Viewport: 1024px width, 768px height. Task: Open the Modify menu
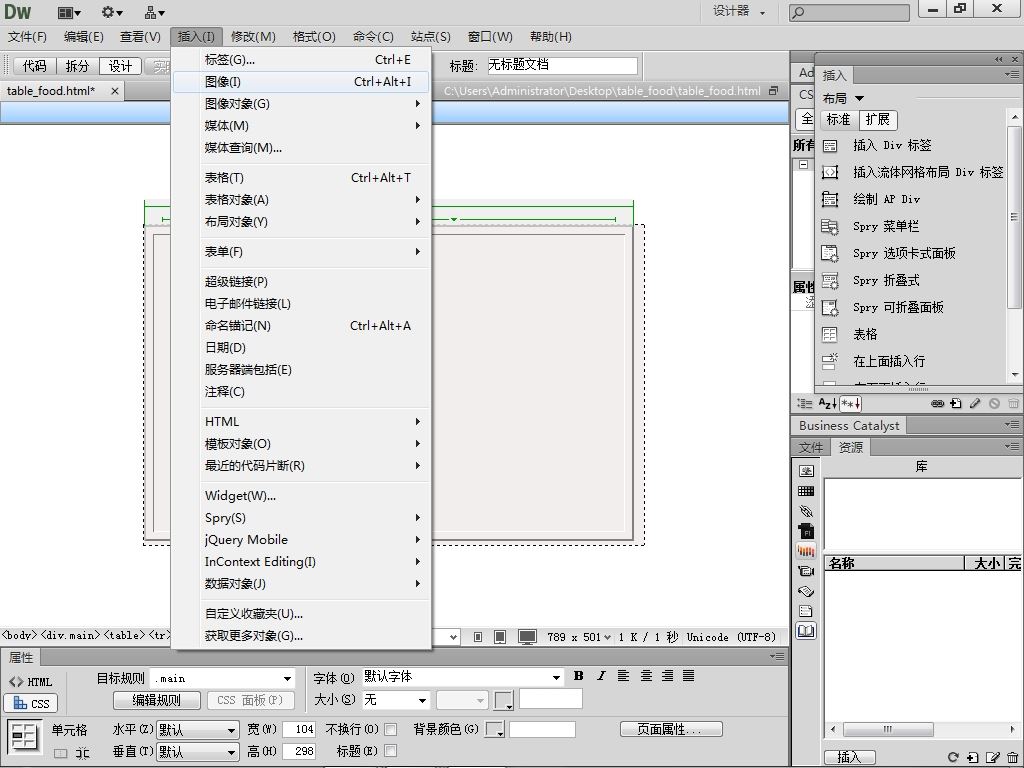[253, 37]
